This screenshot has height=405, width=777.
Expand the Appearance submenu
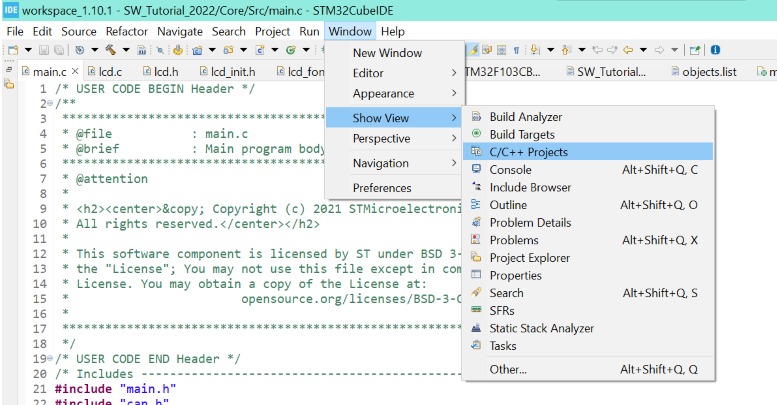383,94
